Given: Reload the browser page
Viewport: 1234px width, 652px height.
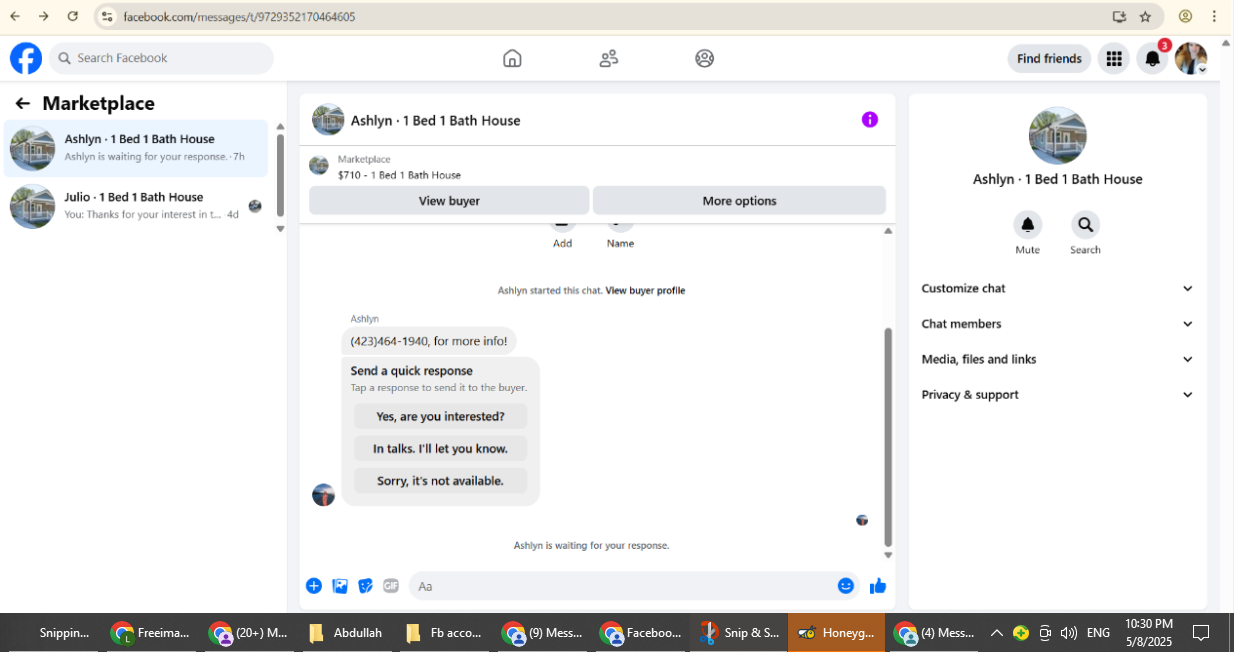Looking at the screenshot, I should coord(72,16).
